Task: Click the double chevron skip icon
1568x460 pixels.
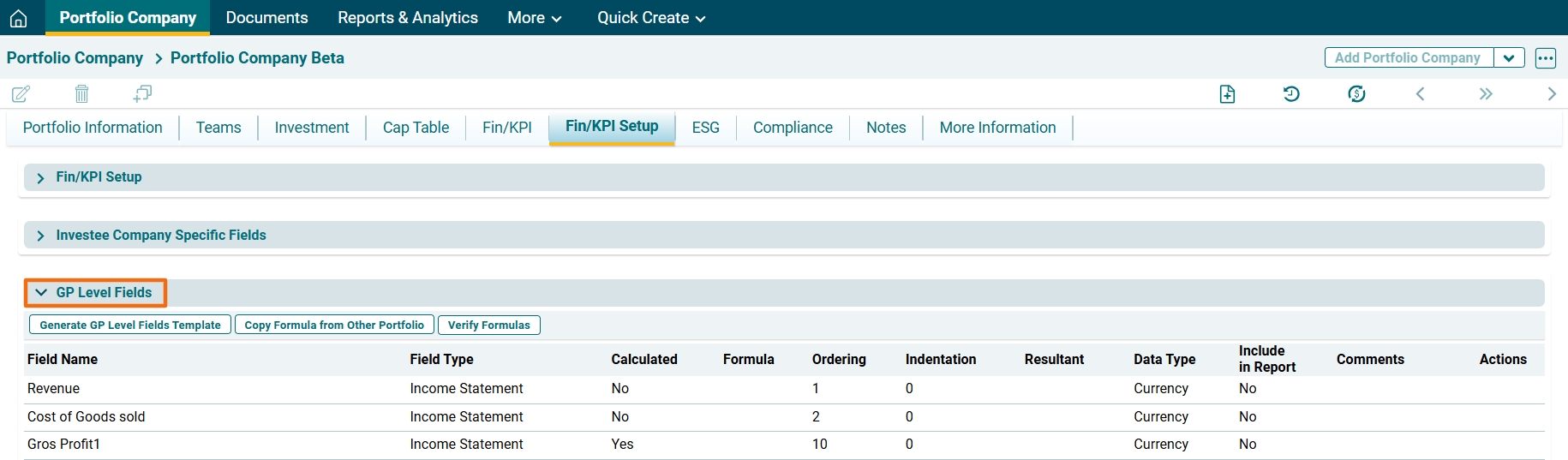Action: coord(1486,93)
